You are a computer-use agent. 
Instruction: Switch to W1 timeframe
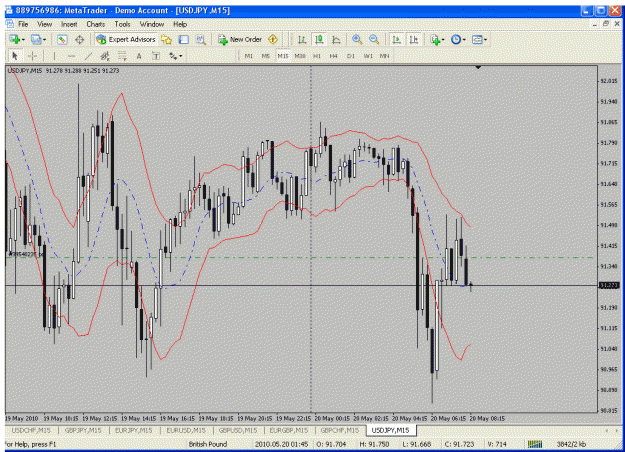click(x=368, y=56)
